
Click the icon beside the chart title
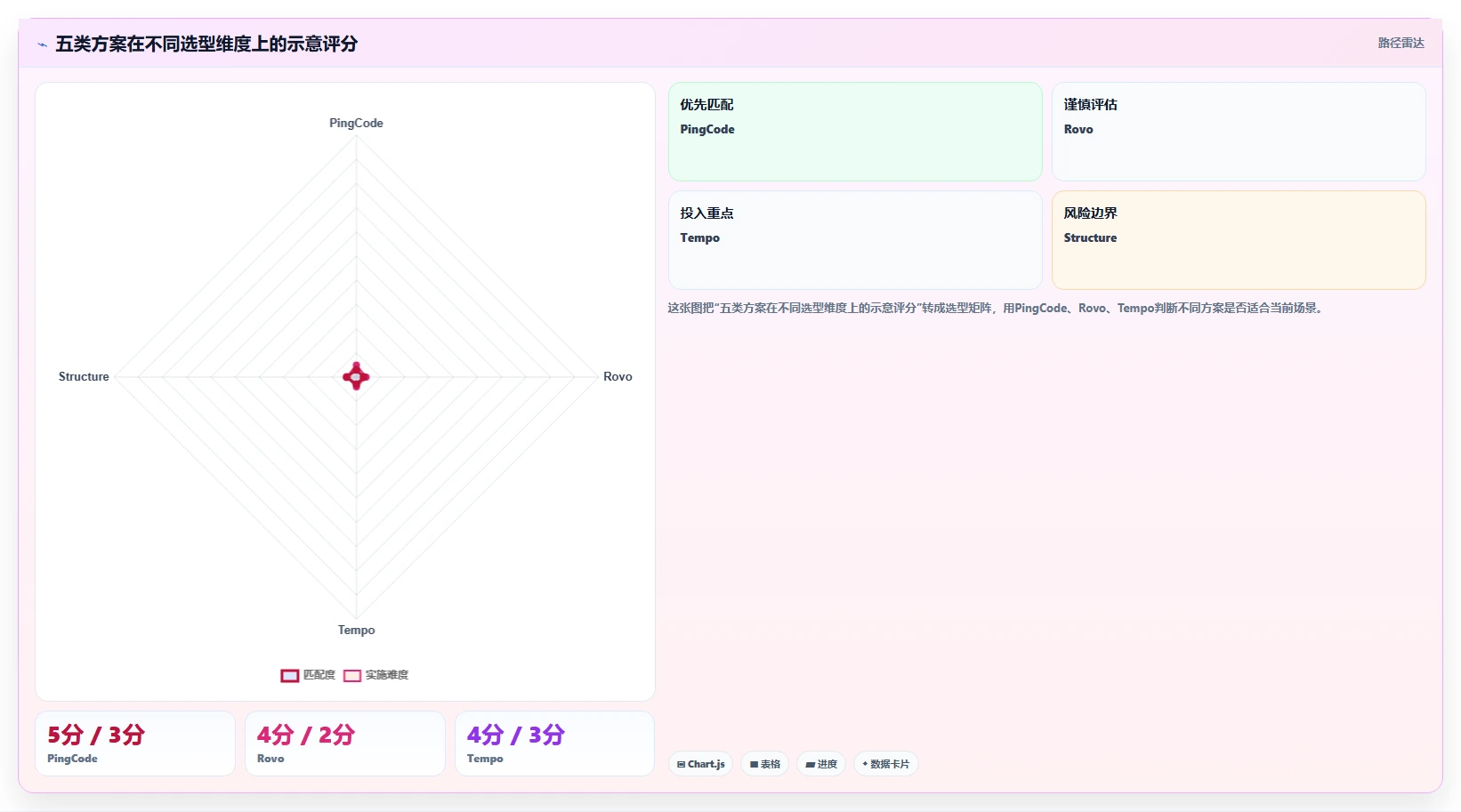[x=42, y=44]
